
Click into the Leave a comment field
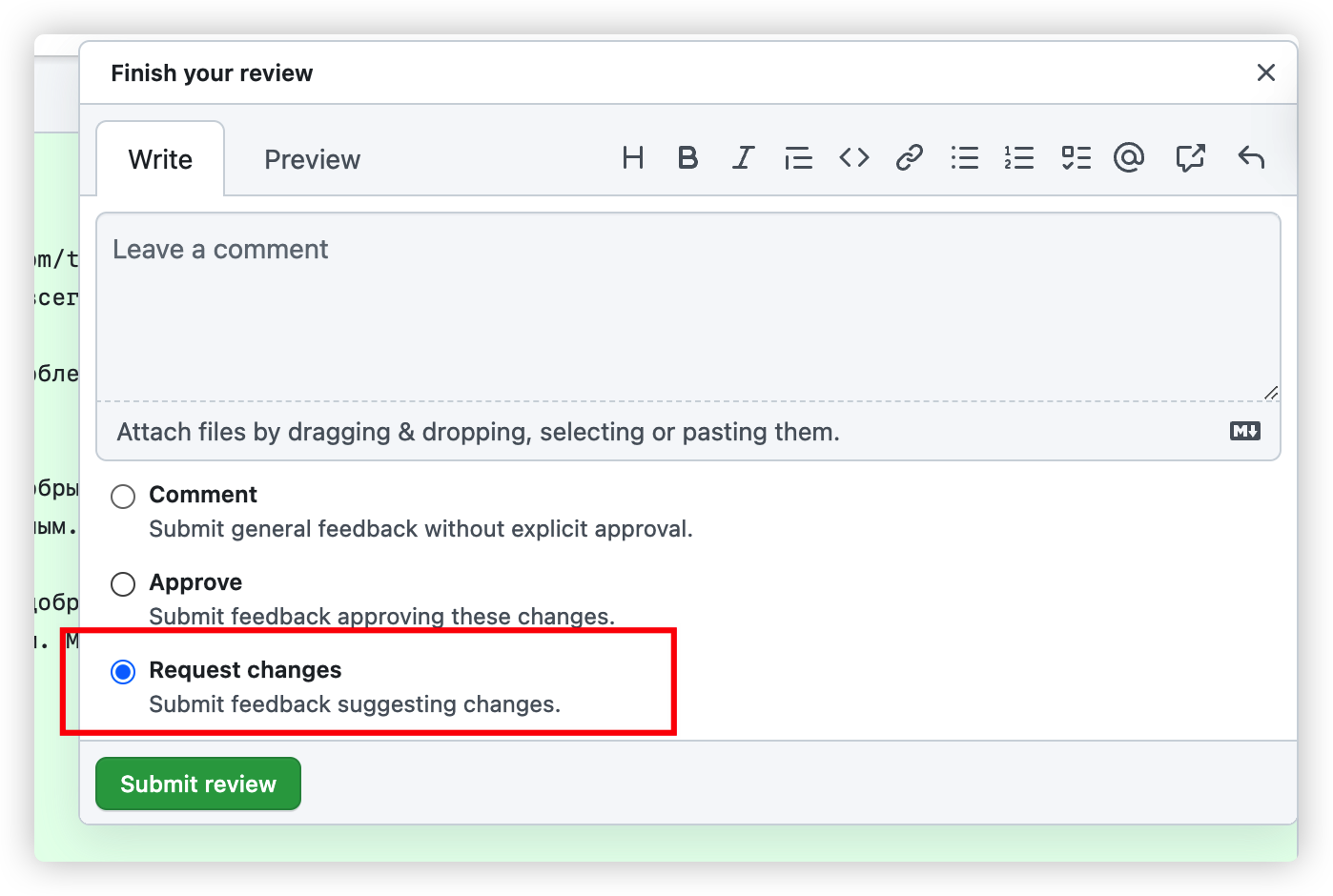687,305
